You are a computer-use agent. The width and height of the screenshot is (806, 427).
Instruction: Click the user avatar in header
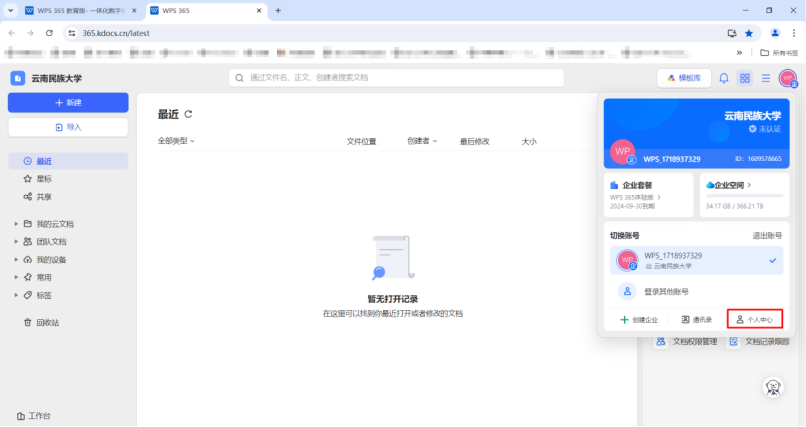787,78
